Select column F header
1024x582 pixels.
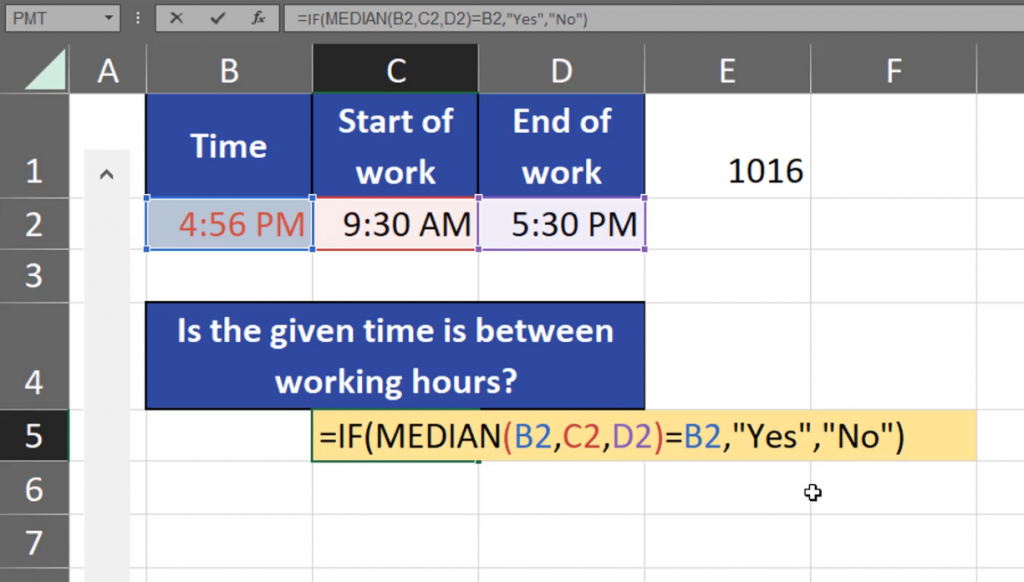pos(893,70)
